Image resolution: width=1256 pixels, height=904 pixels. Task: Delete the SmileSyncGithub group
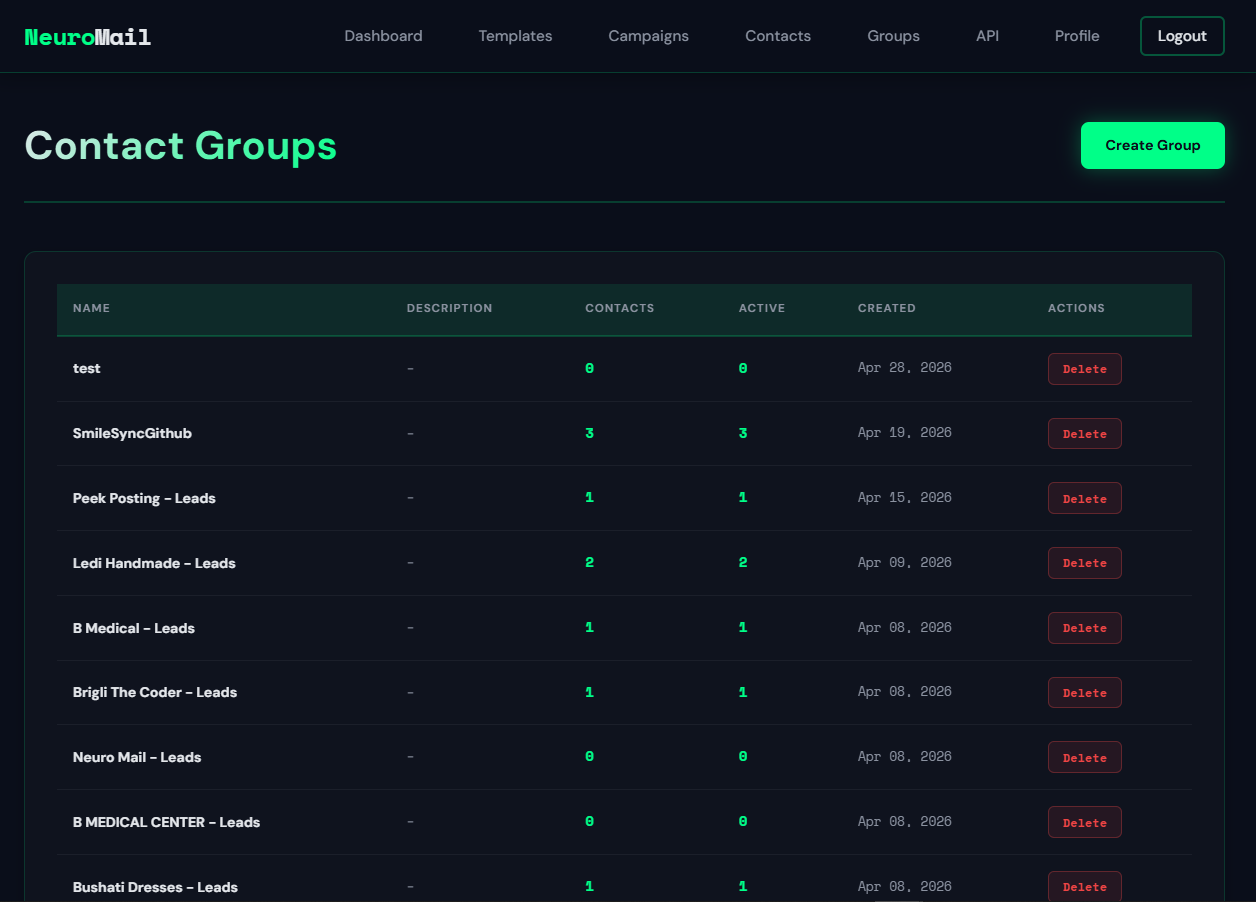tap(1085, 434)
